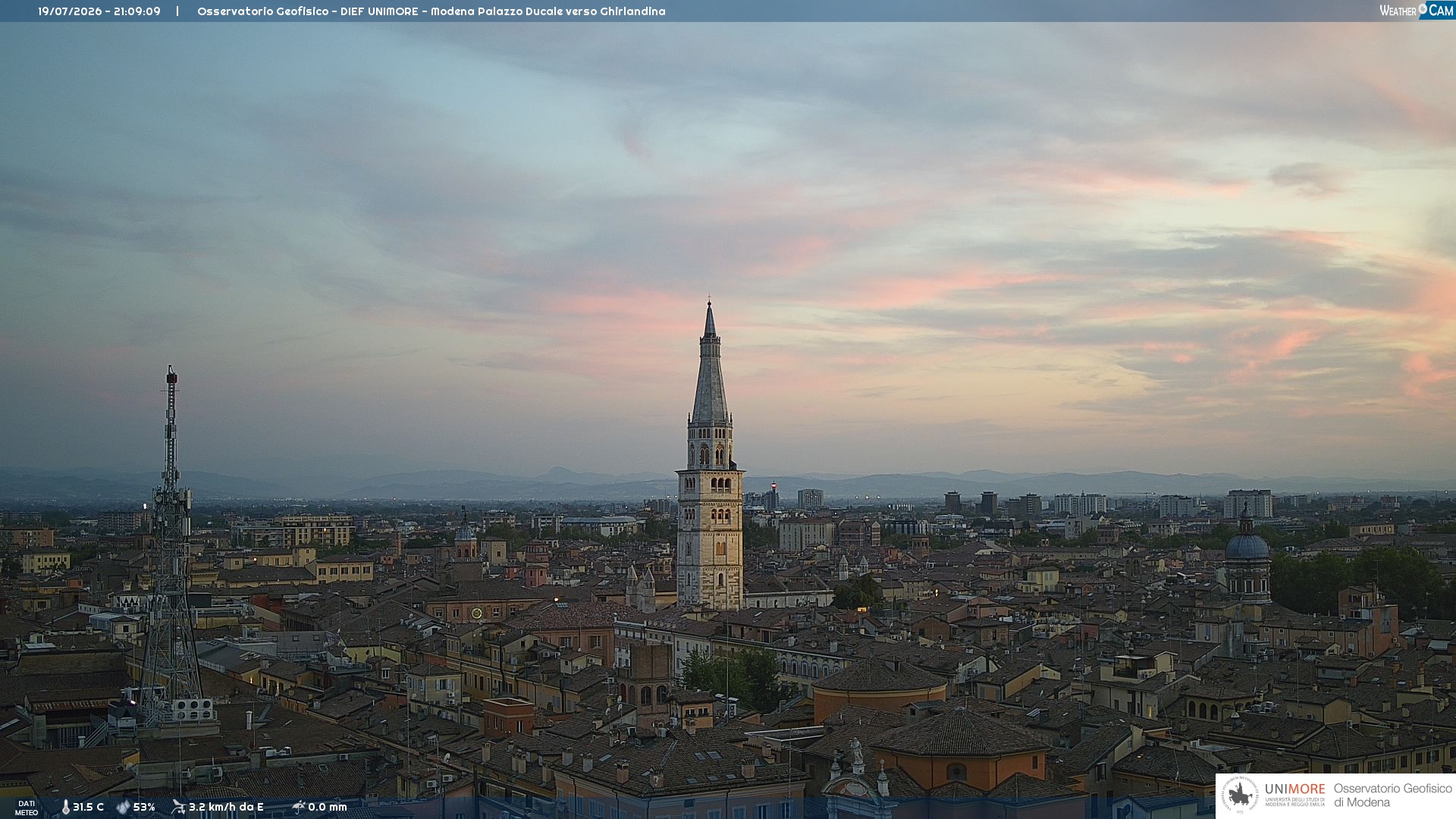1456x819 pixels.
Task: Click the wind vane icon
Action: 178,807
